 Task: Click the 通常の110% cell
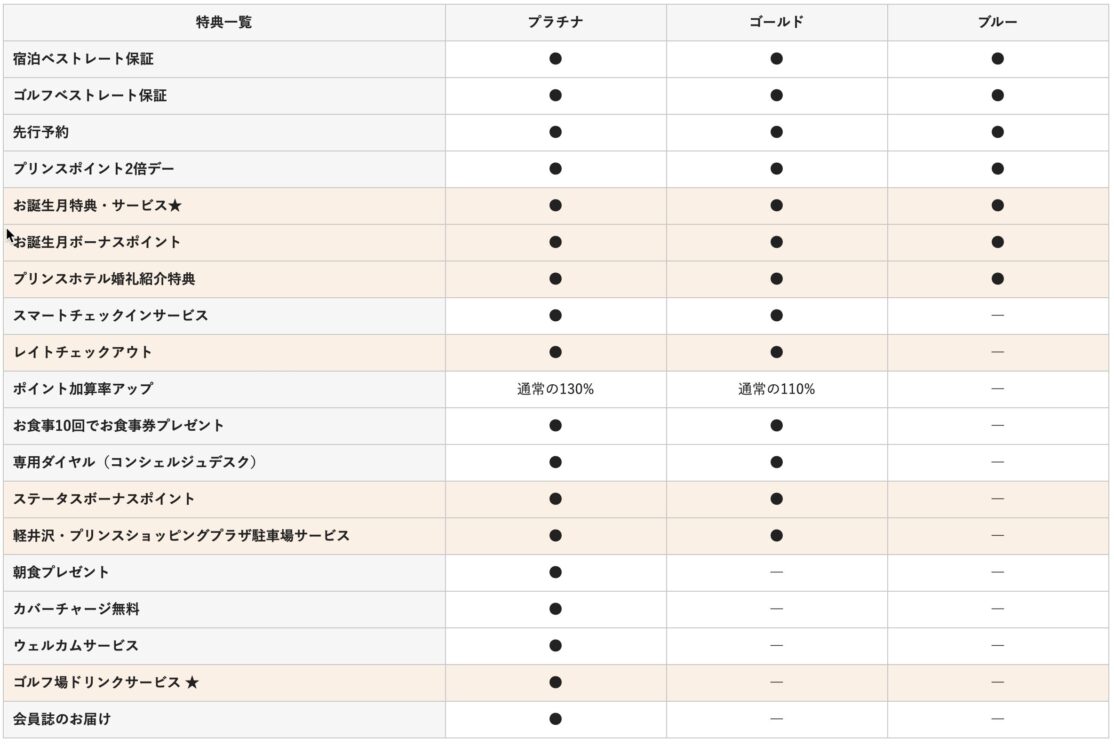click(x=776, y=389)
